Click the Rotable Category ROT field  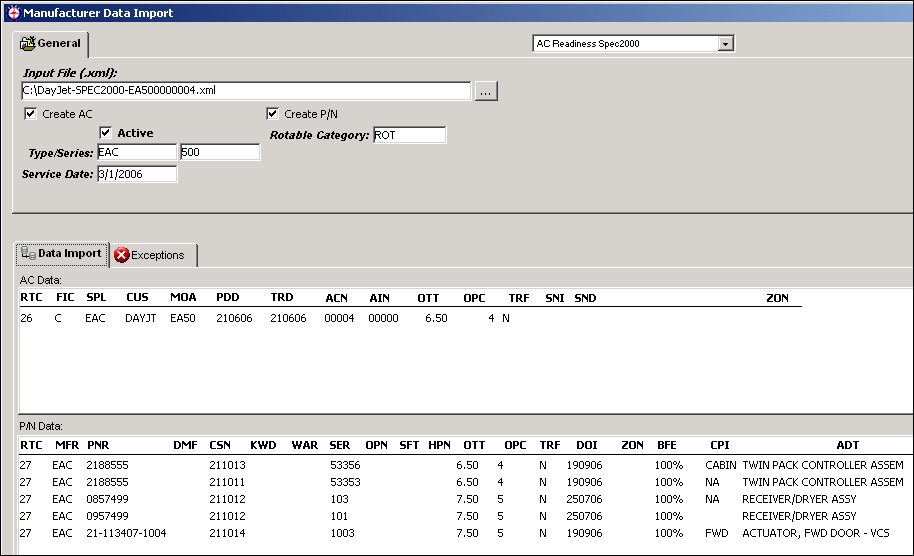point(409,135)
